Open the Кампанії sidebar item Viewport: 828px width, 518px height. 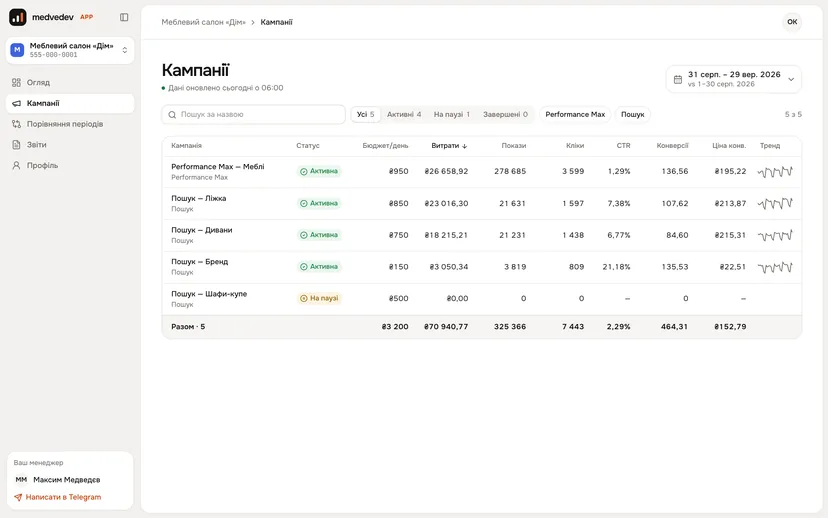[x=70, y=103]
